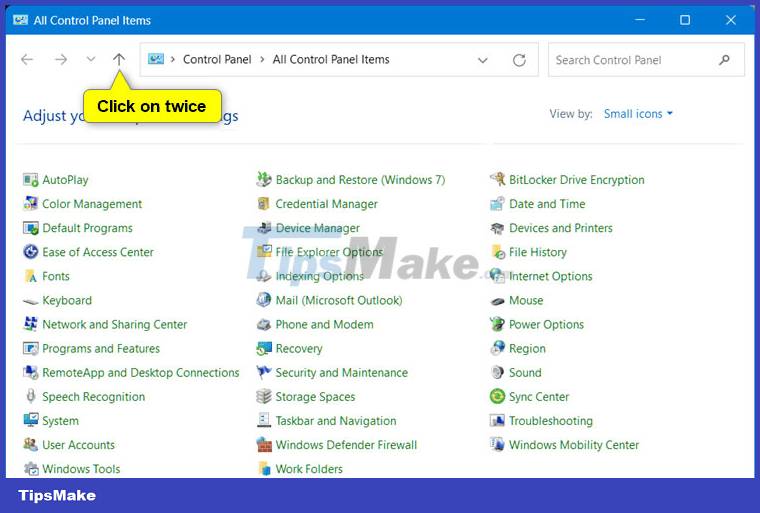
Task: Click the Fonts icon
Action: coord(31,276)
